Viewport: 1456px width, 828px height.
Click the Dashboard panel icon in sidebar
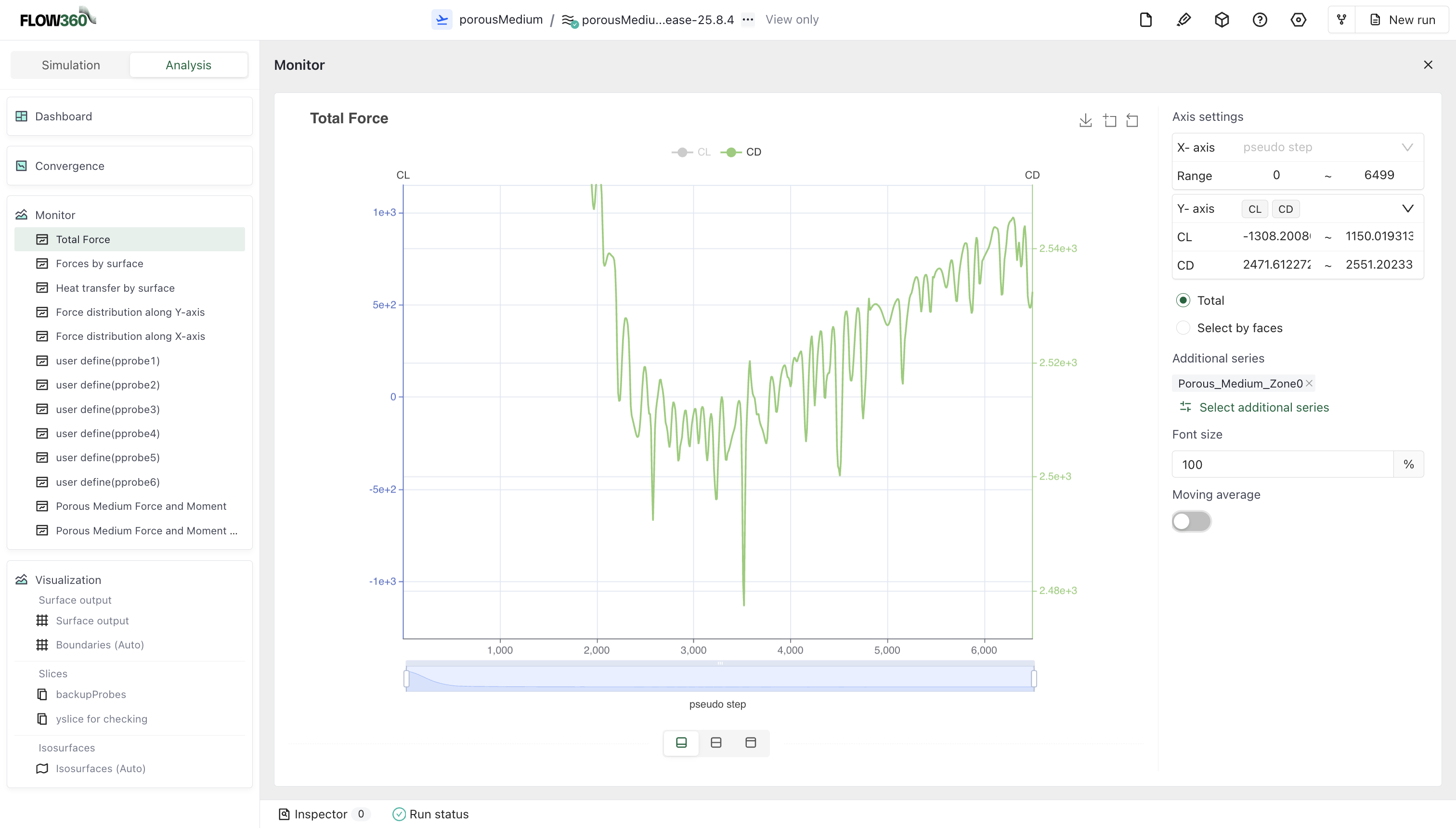pos(21,116)
